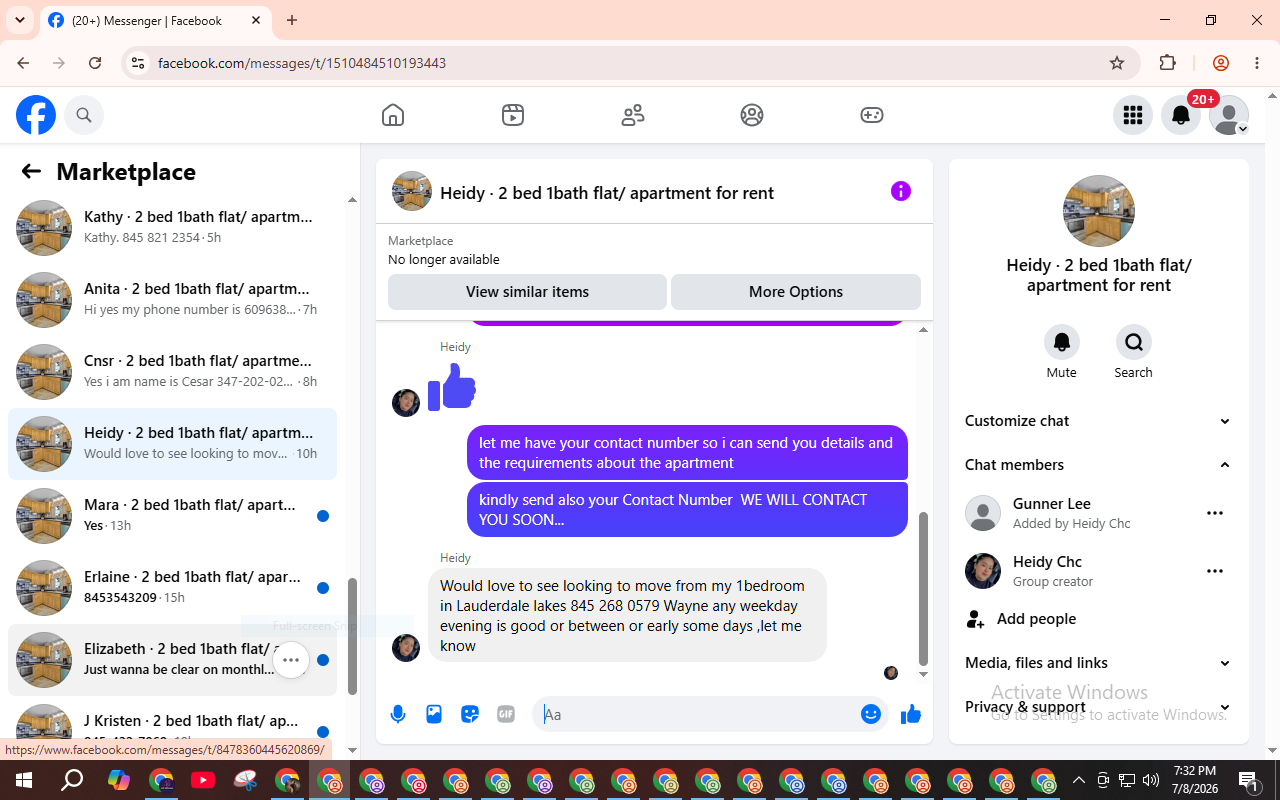
Task: Send a voice clip with microphone icon
Action: (x=398, y=714)
